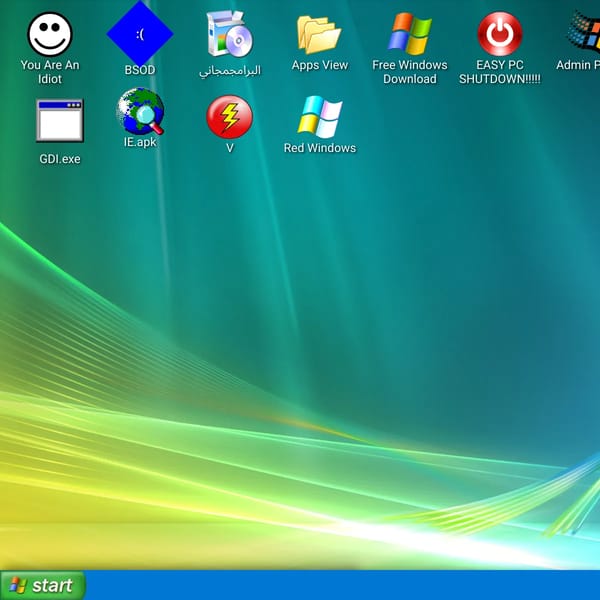Click the red EASY PC SHUTDOWN power icon
Screen dimensions: 600x600
[500, 34]
